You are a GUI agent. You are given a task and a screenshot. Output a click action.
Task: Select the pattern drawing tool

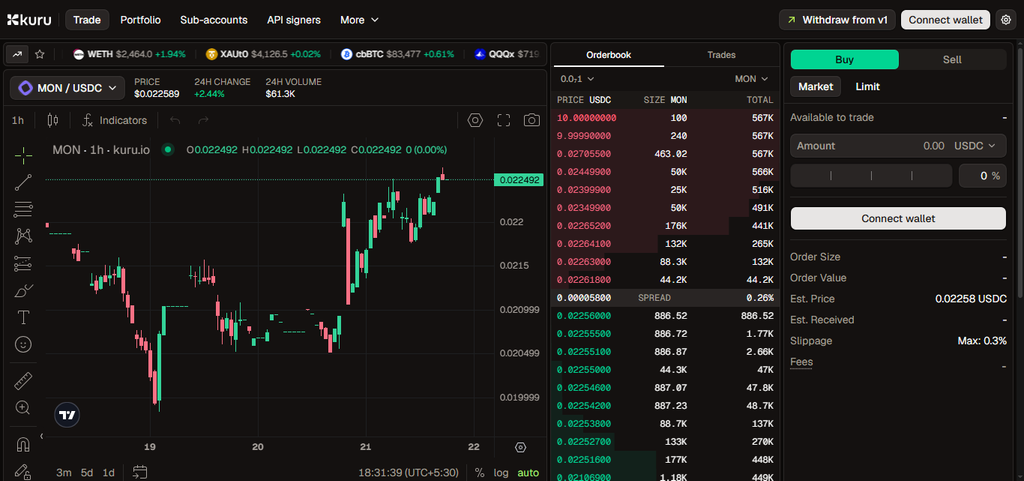[x=24, y=236]
